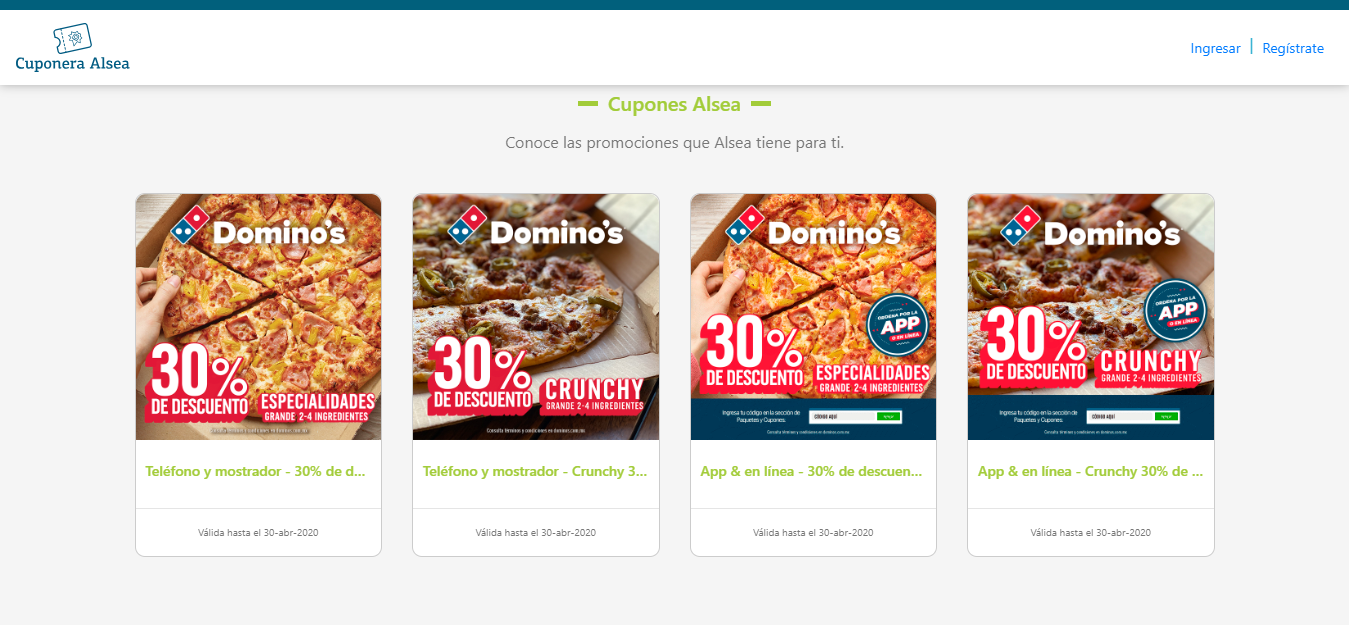1349x625 pixels.
Task: Click the Cupones Alsea heading
Action: pyautogui.click(x=674, y=104)
